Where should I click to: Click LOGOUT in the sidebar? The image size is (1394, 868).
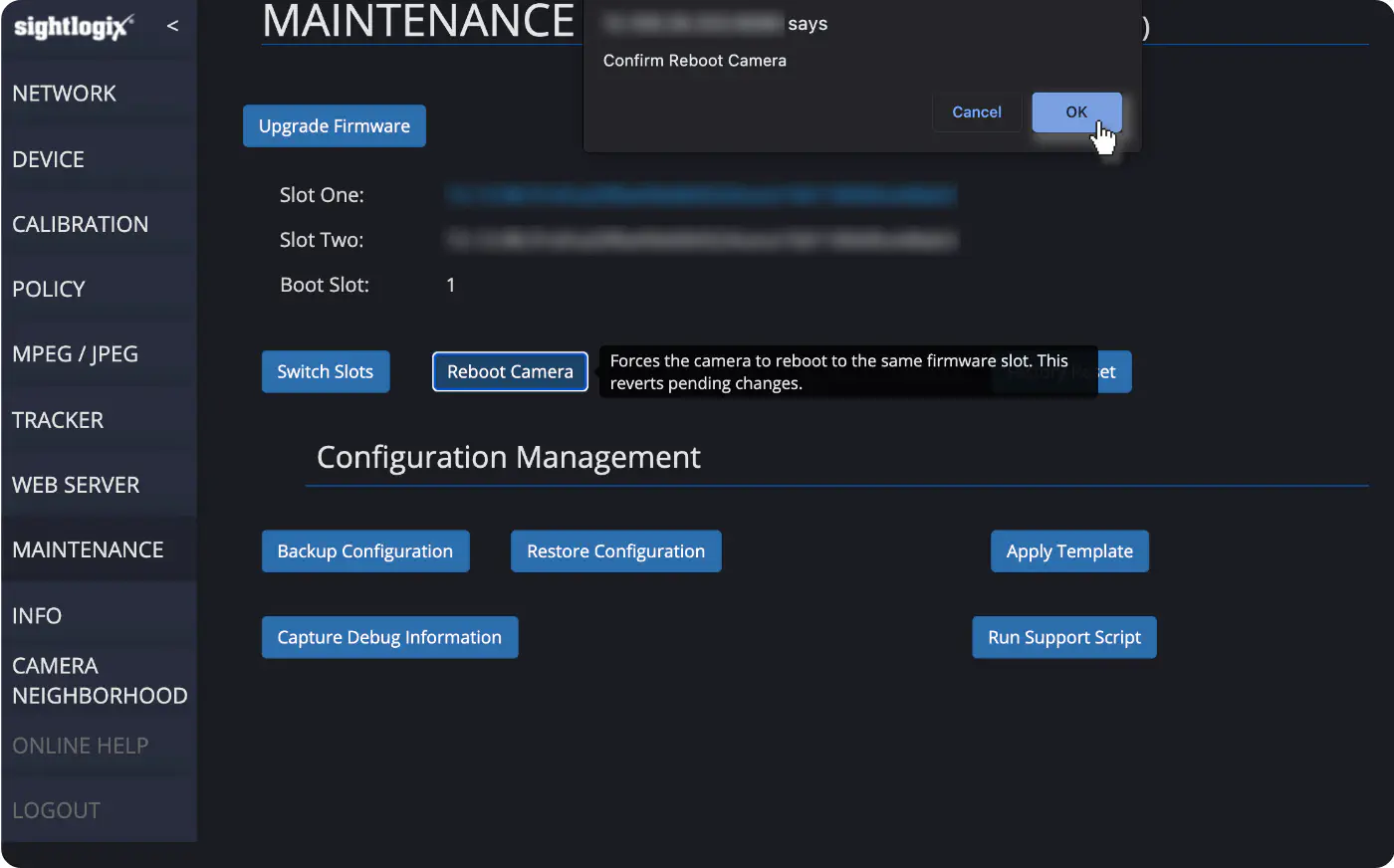click(56, 810)
